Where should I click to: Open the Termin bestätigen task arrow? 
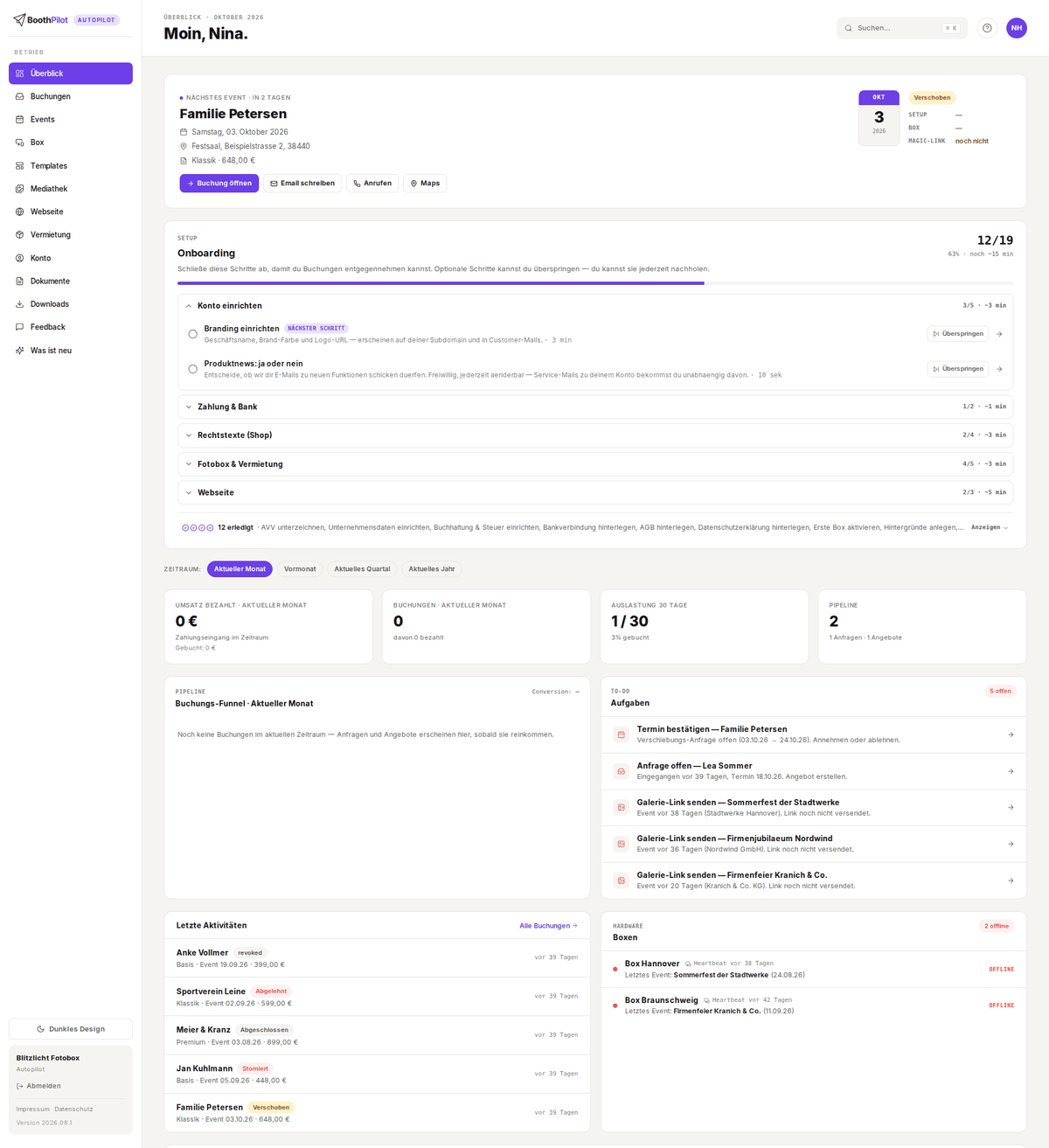[x=1011, y=734]
